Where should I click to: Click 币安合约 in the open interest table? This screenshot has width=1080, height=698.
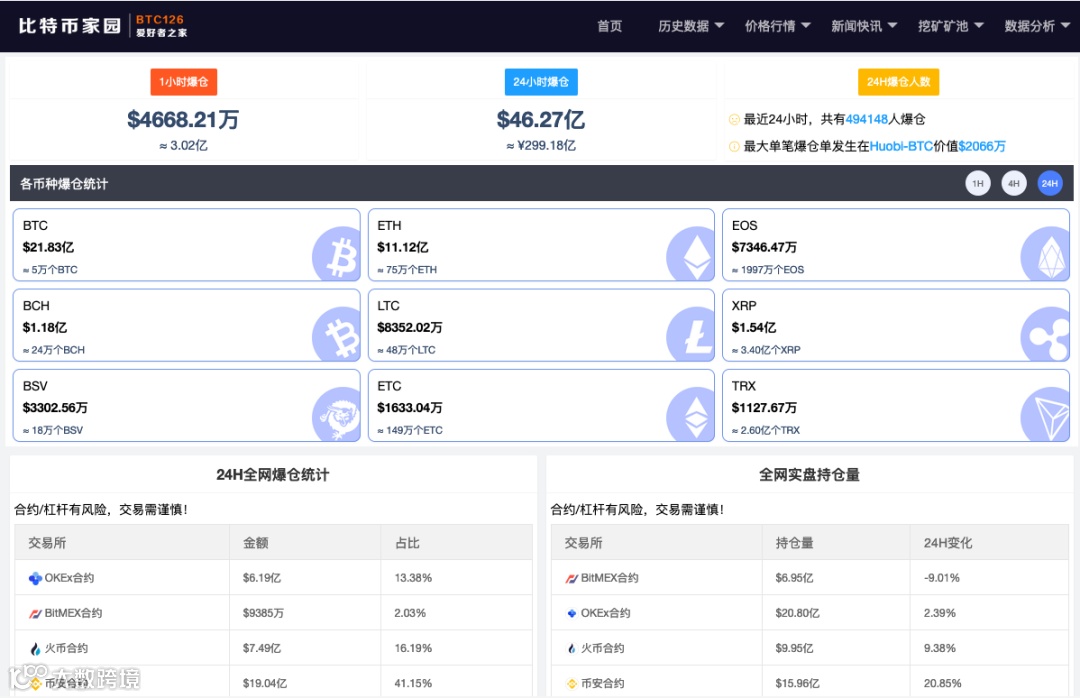tap(603, 684)
